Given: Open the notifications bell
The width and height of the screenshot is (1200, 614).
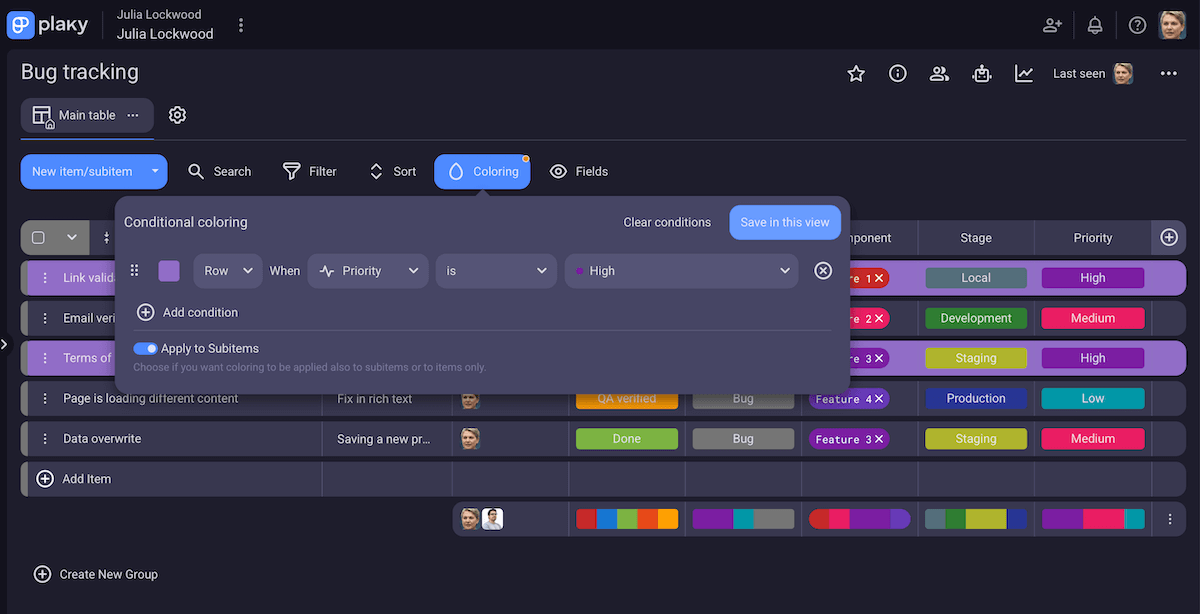Looking at the screenshot, I should point(1094,25).
